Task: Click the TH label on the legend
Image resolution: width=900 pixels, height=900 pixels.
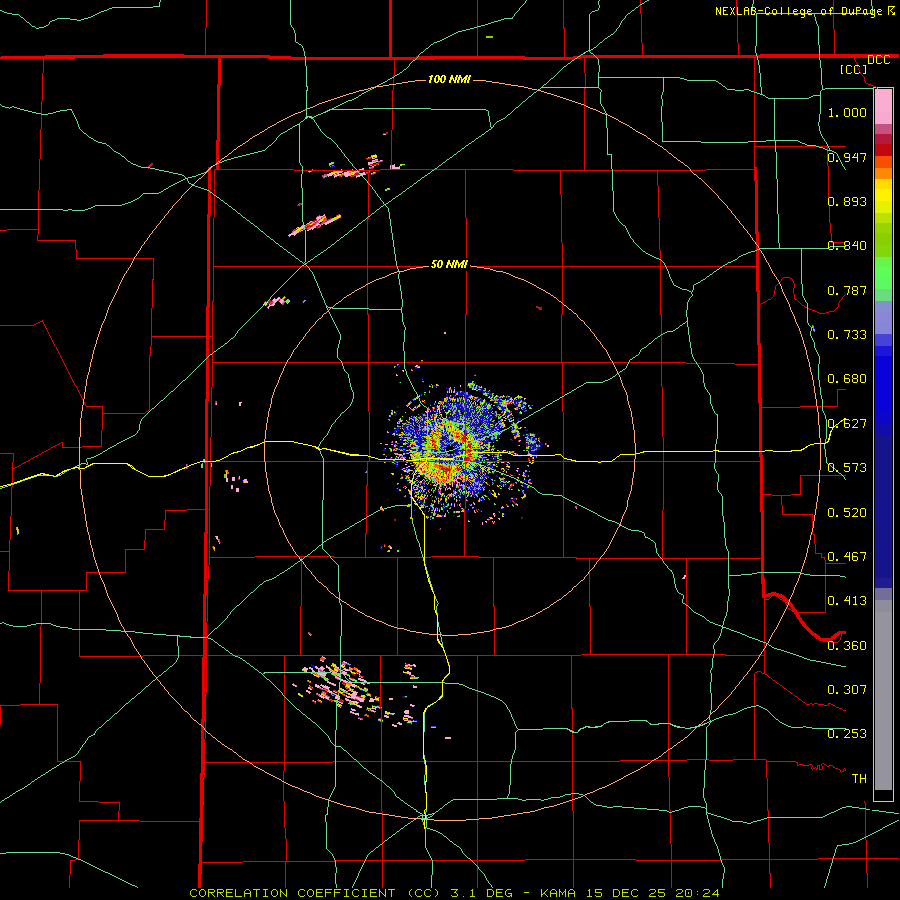Action: click(x=859, y=779)
